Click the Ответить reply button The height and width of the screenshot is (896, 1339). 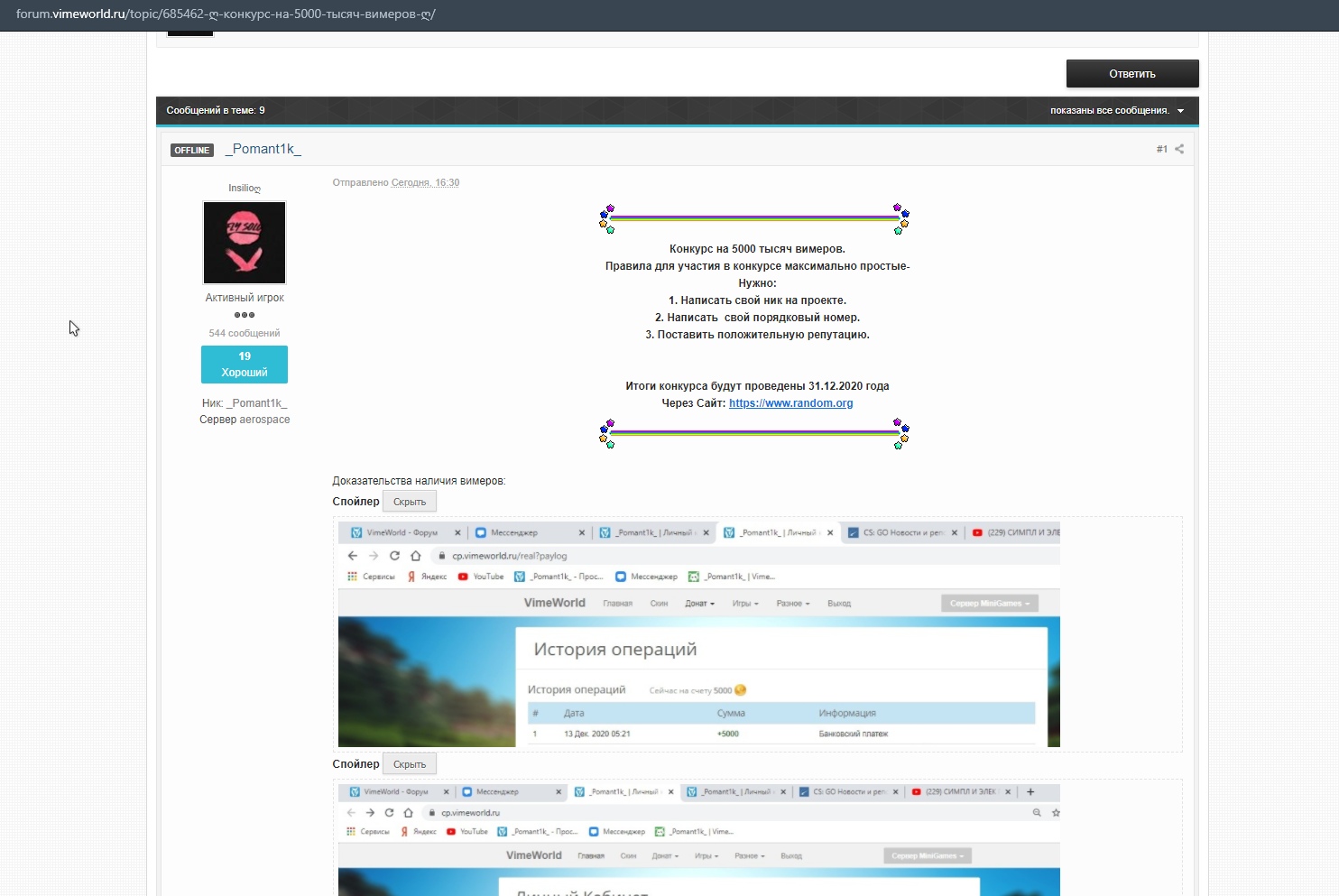(x=1132, y=74)
